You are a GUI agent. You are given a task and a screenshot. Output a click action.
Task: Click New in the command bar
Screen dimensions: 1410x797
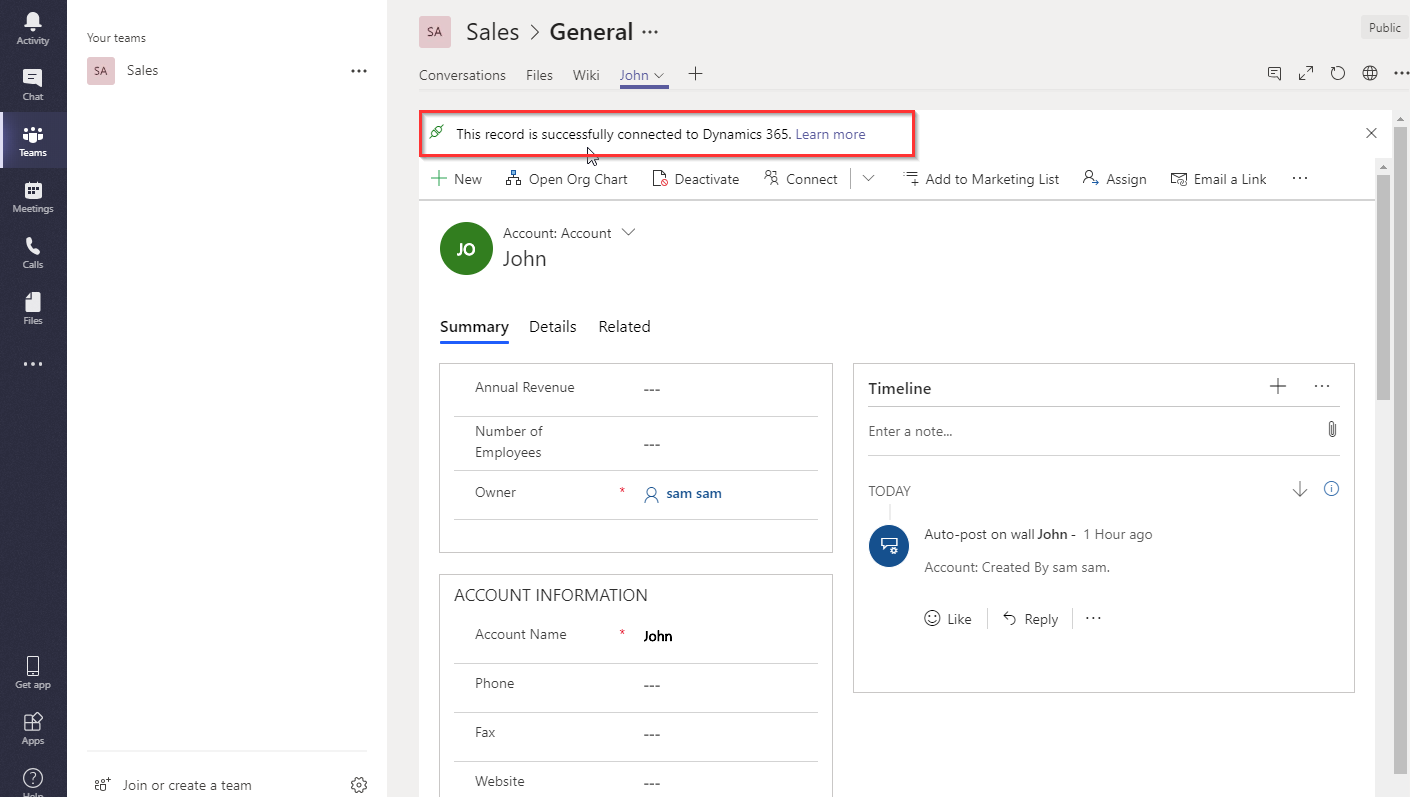click(456, 179)
